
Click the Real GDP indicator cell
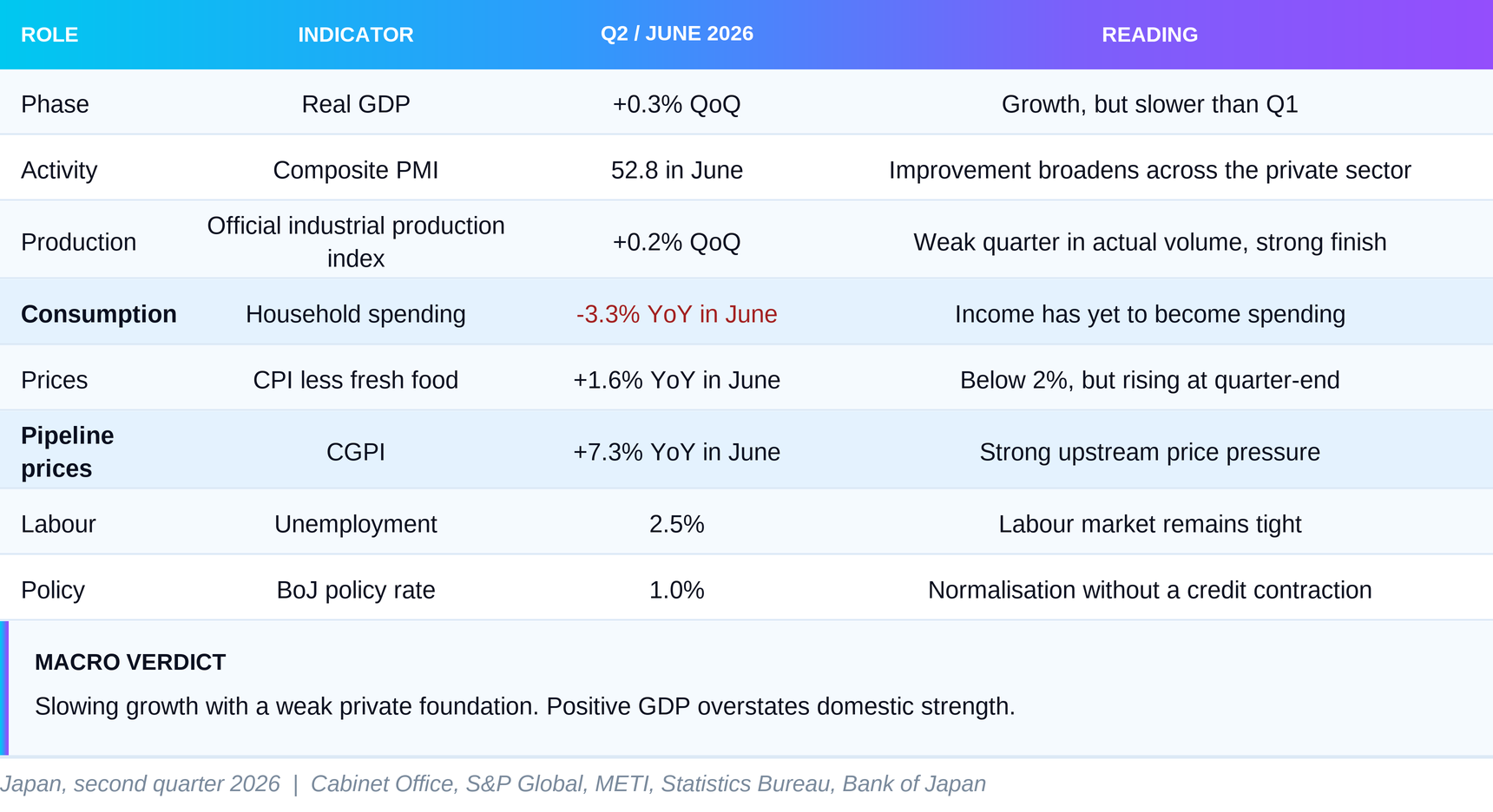[356, 104]
